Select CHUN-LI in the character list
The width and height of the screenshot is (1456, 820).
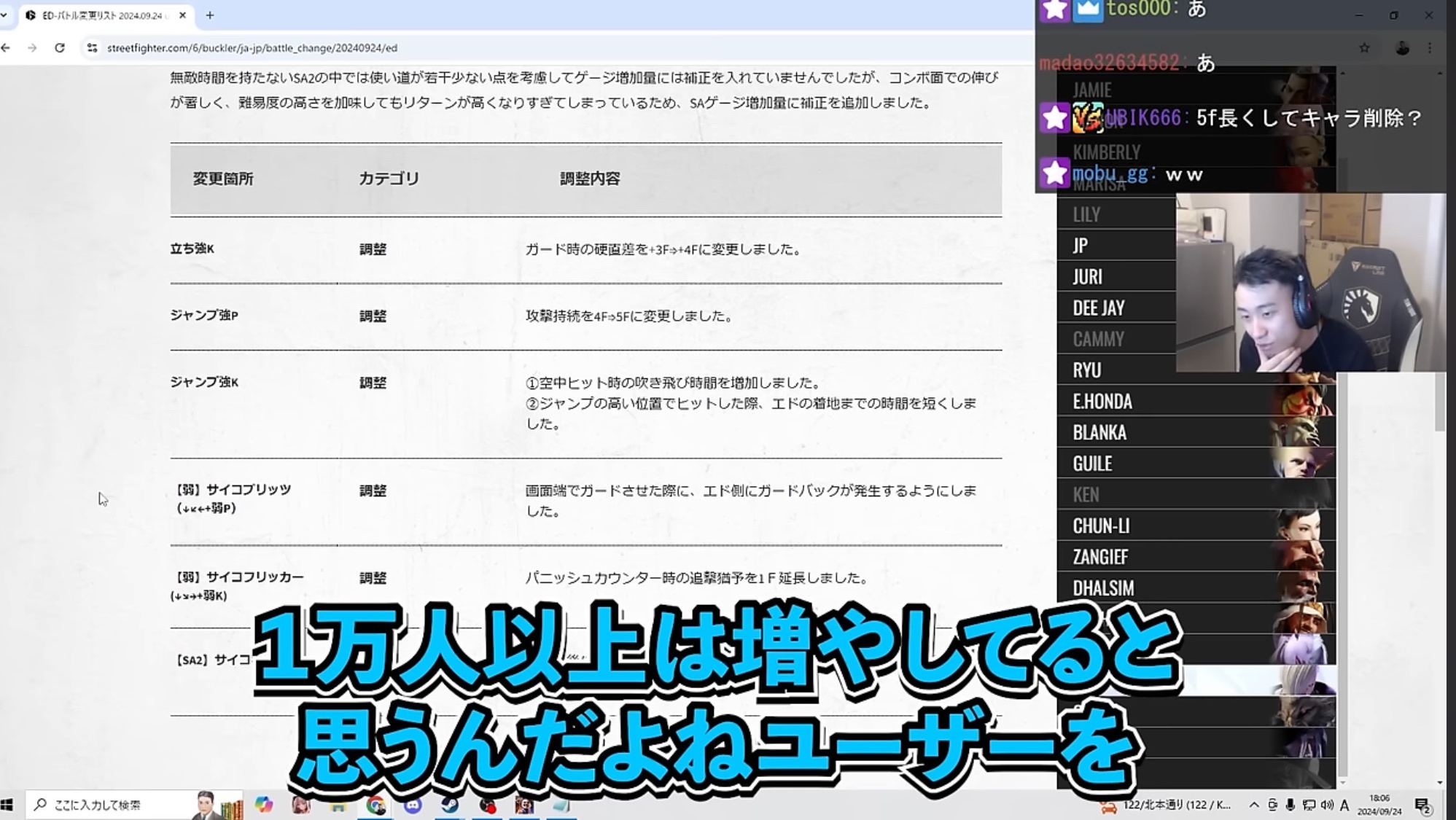(1196, 526)
